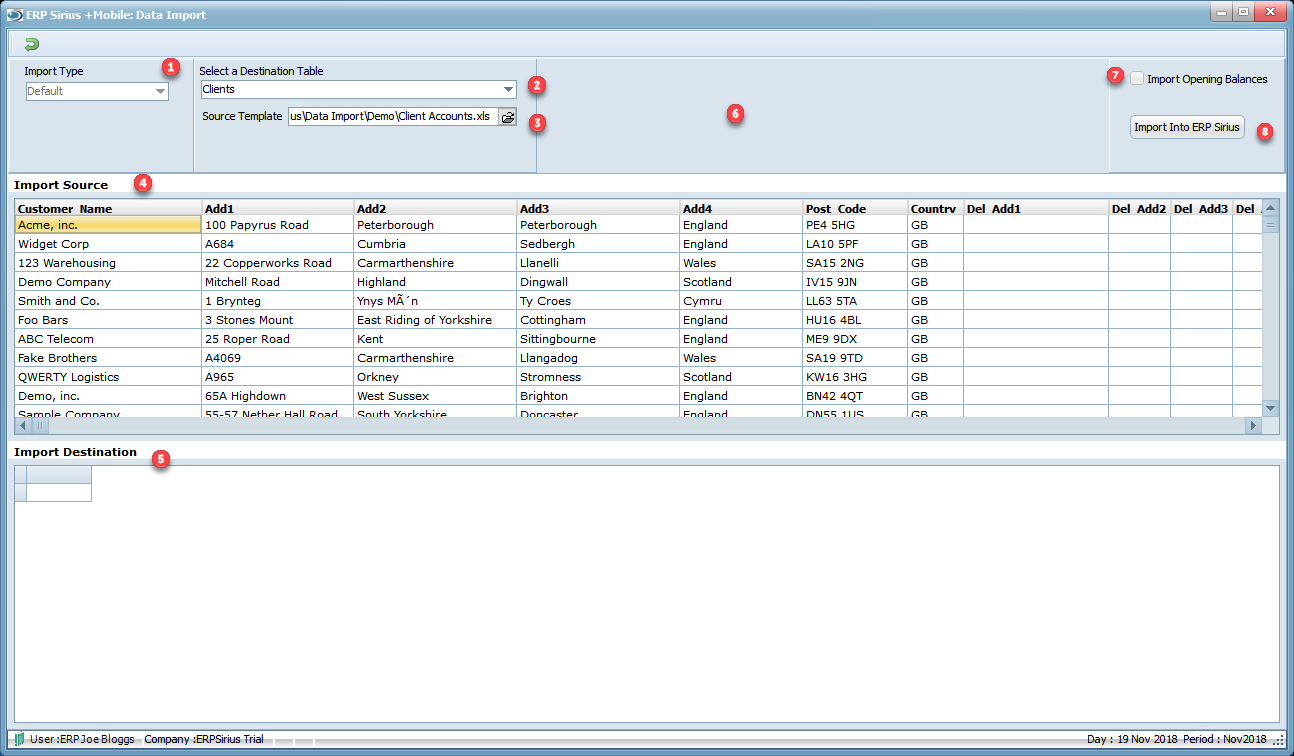Click the Add3 column header
Image resolution: width=1294 pixels, height=756 pixels.
[598, 208]
